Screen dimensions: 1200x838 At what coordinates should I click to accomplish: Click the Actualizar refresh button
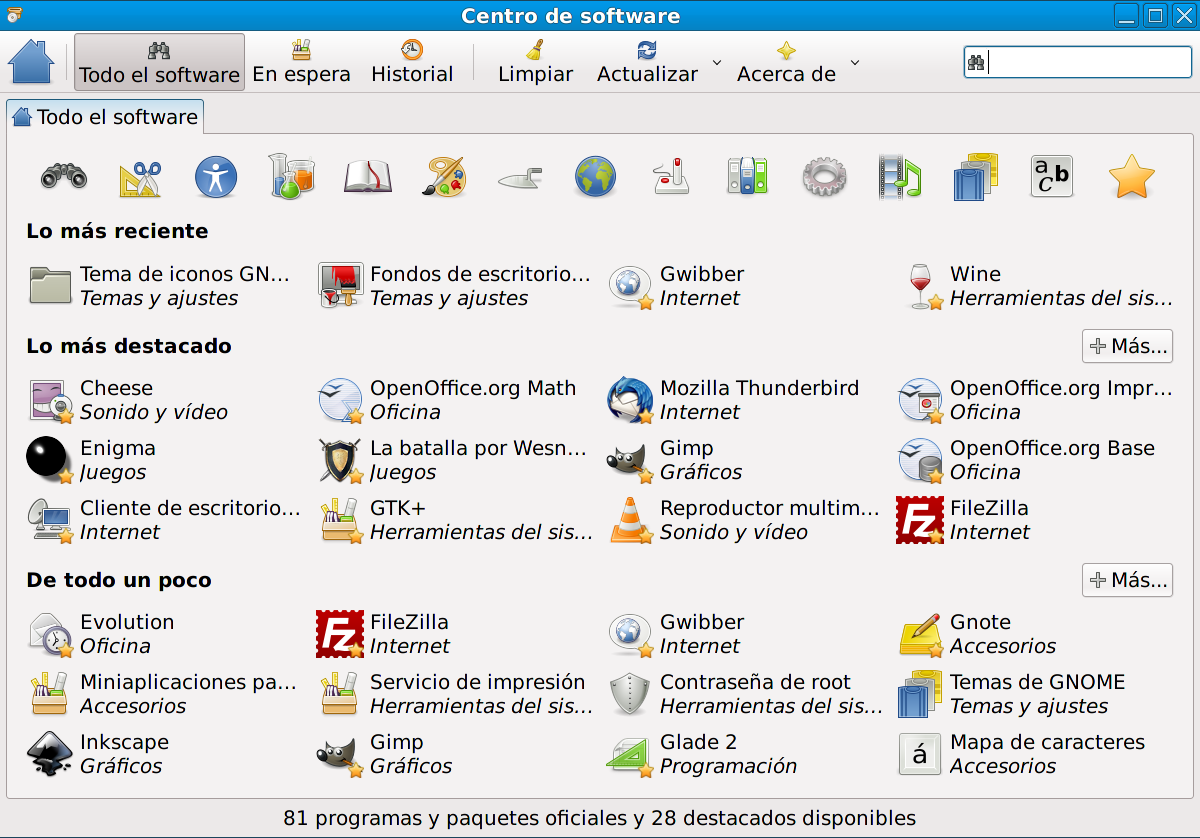(x=647, y=62)
